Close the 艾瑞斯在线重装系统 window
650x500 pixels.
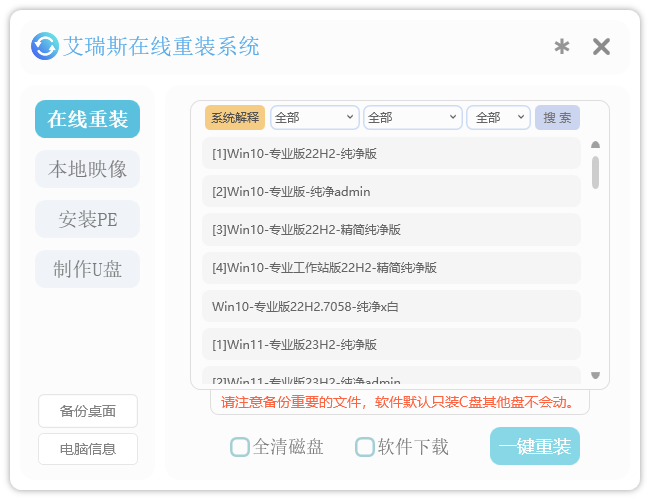pos(601,46)
